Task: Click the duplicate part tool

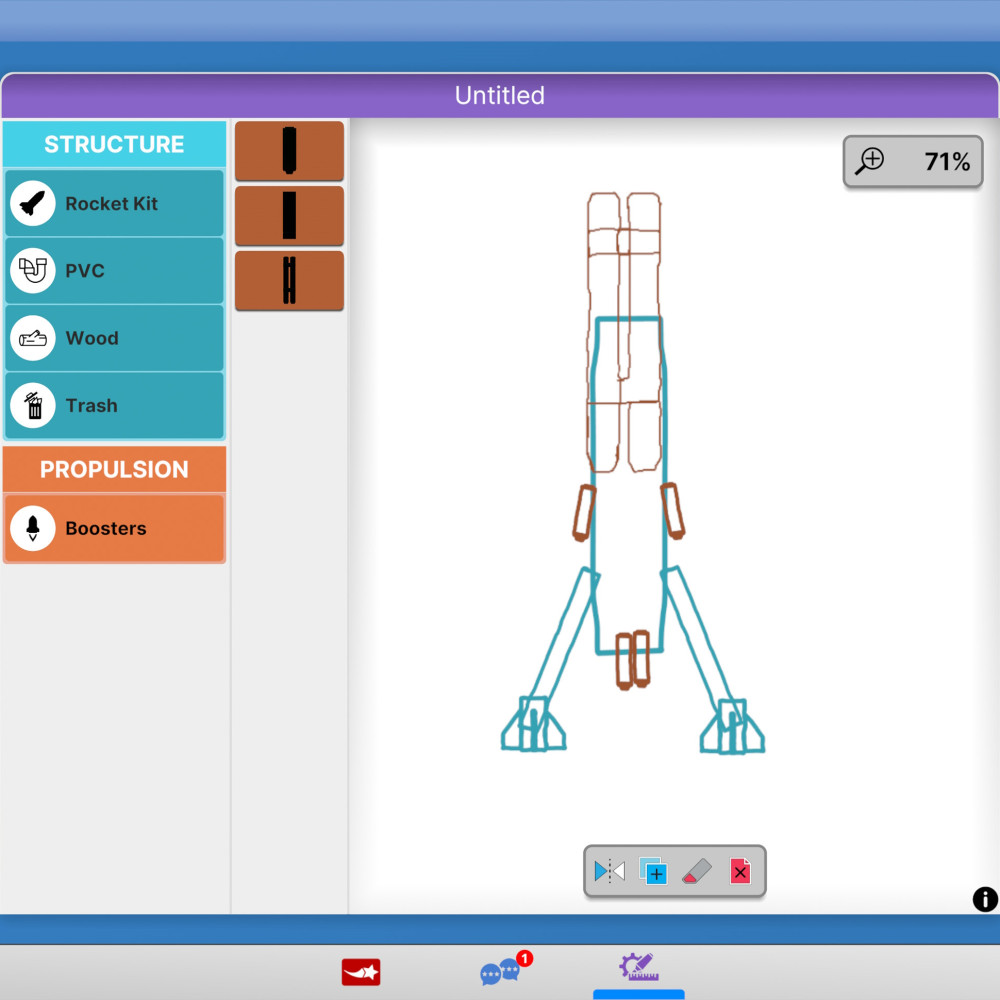Action: click(x=653, y=871)
